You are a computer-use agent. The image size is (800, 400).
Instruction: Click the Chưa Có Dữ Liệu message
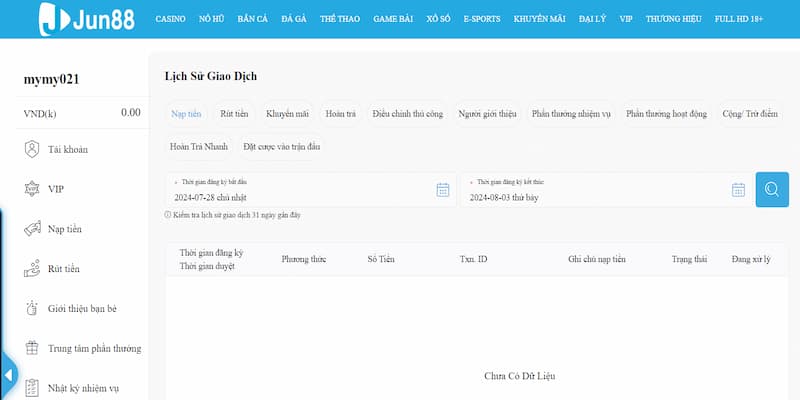[519, 376]
